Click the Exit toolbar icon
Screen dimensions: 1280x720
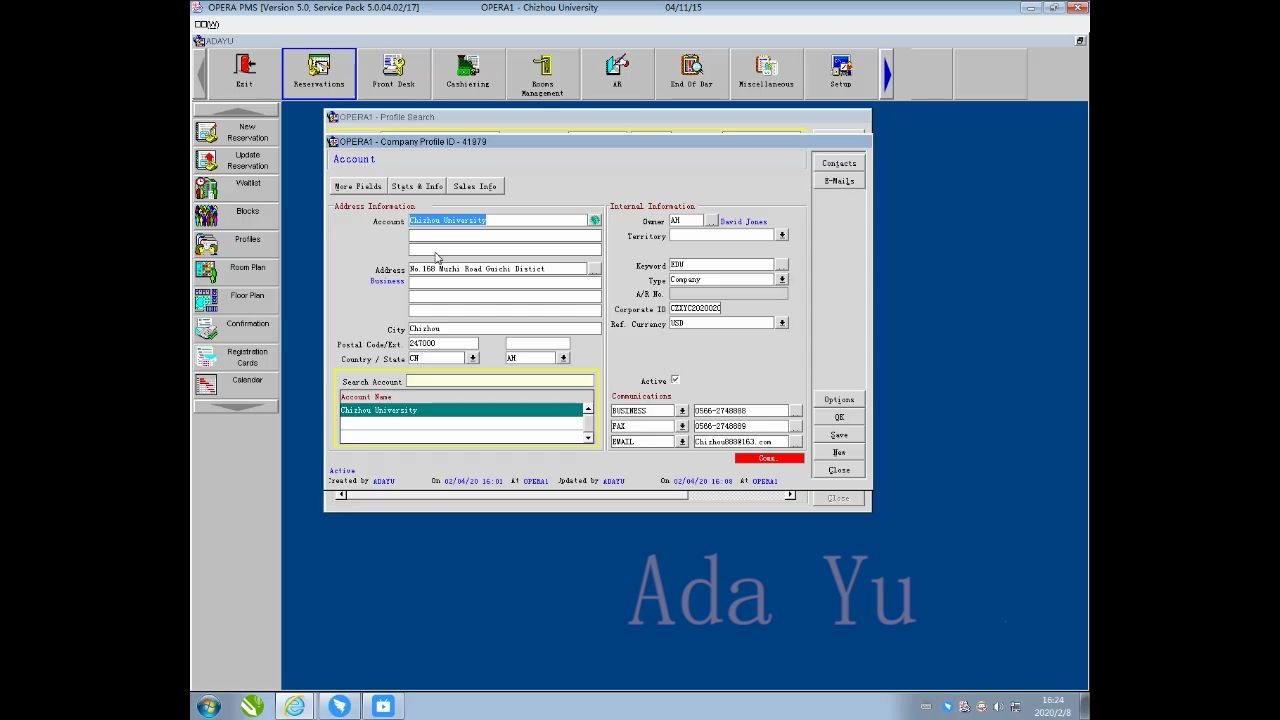click(x=245, y=74)
